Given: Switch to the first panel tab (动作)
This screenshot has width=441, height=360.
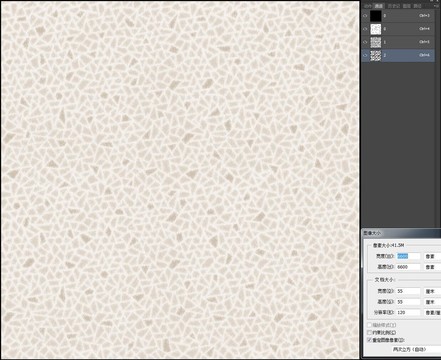Looking at the screenshot, I should 368,6.
